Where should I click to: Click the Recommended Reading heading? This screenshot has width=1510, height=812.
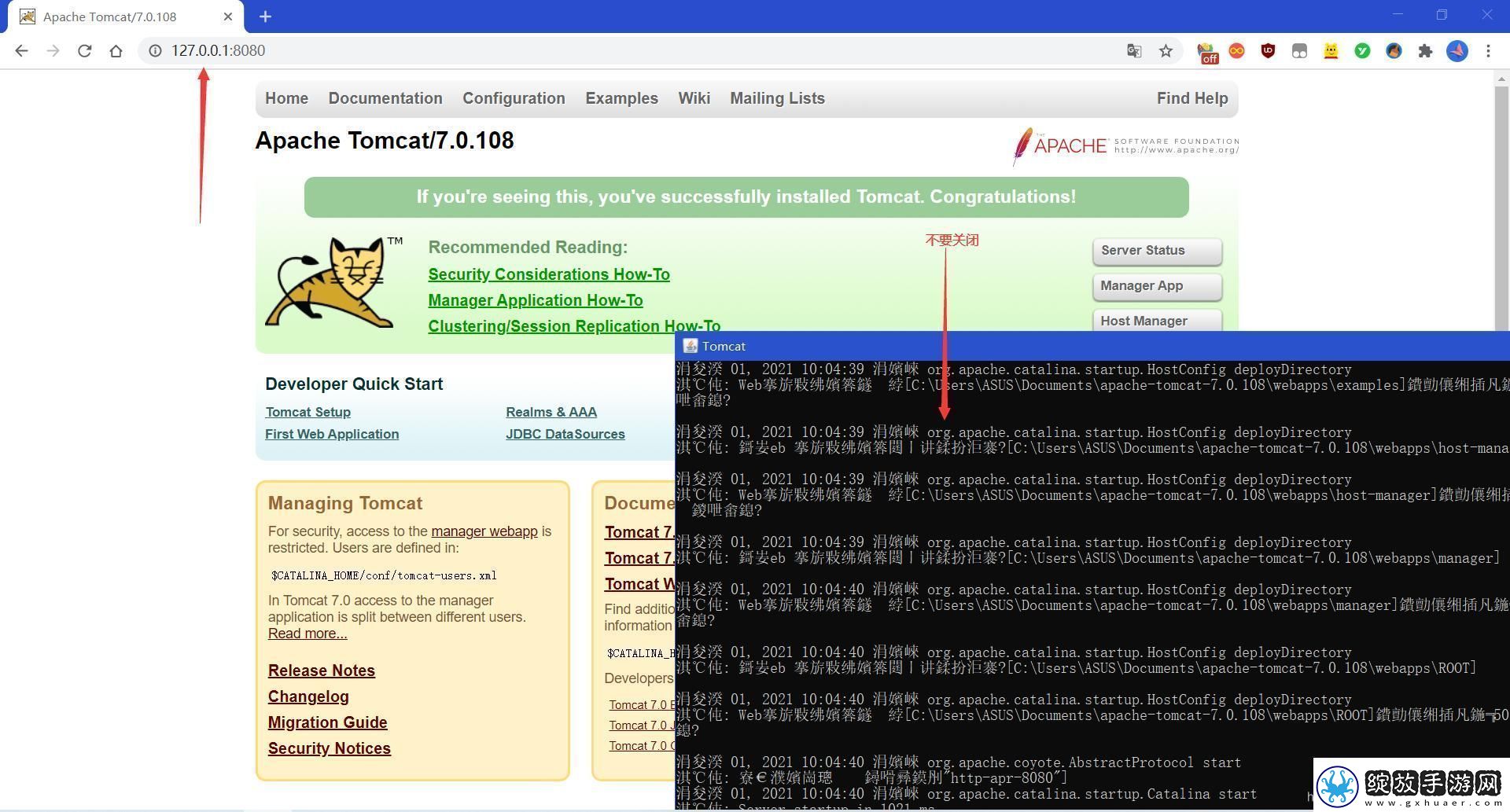click(528, 248)
